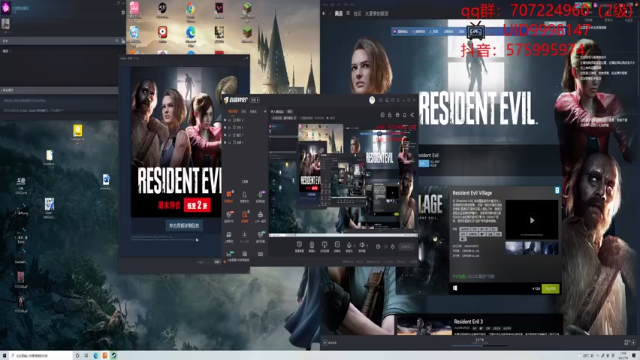Open Task View on the taskbar
Screen dimensions: 640x360
pyautogui.click(x=86, y=356)
